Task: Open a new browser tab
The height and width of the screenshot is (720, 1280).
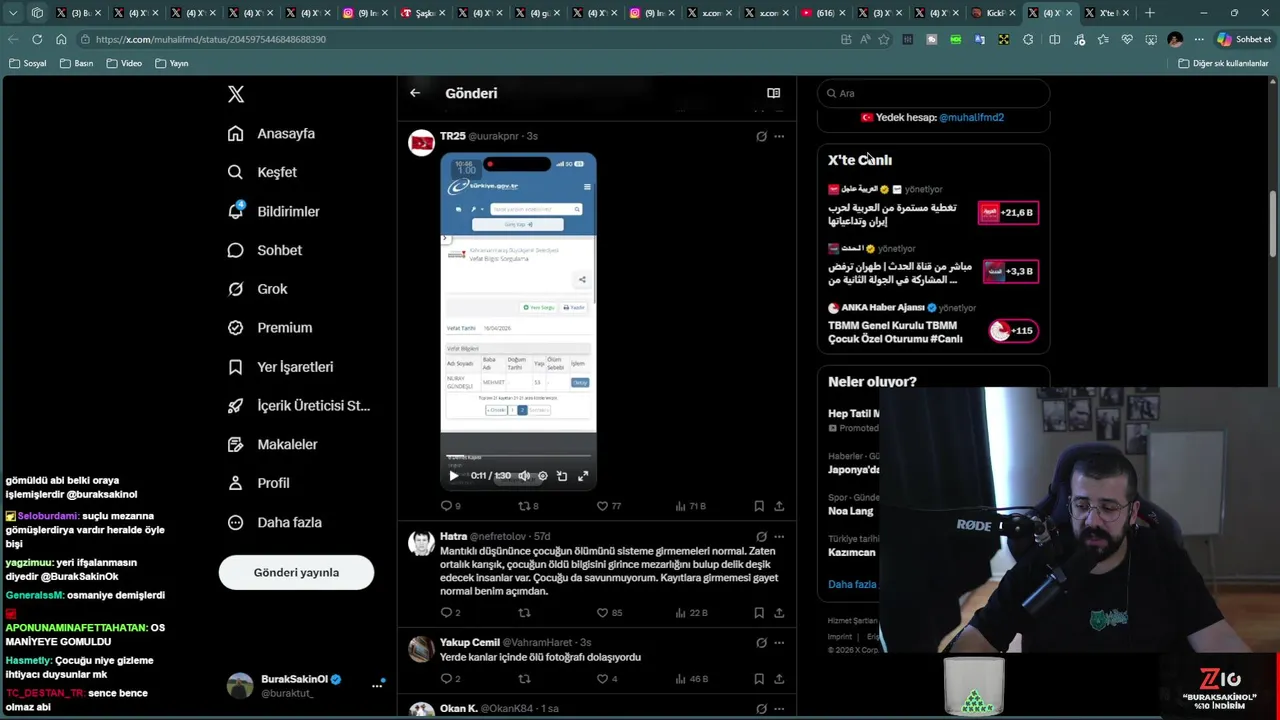Action: pyautogui.click(x=1150, y=13)
